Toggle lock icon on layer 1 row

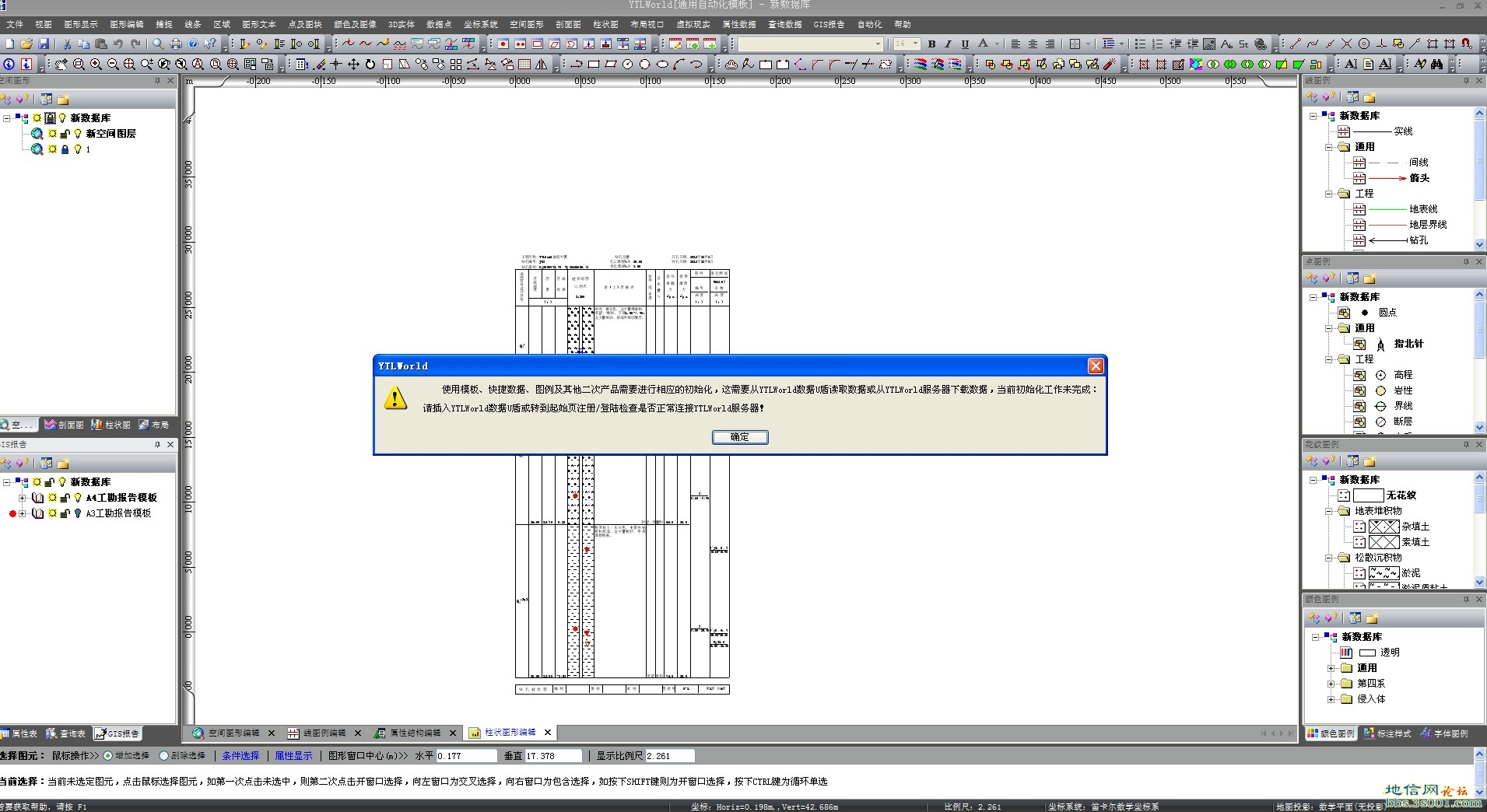click(x=65, y=149)
